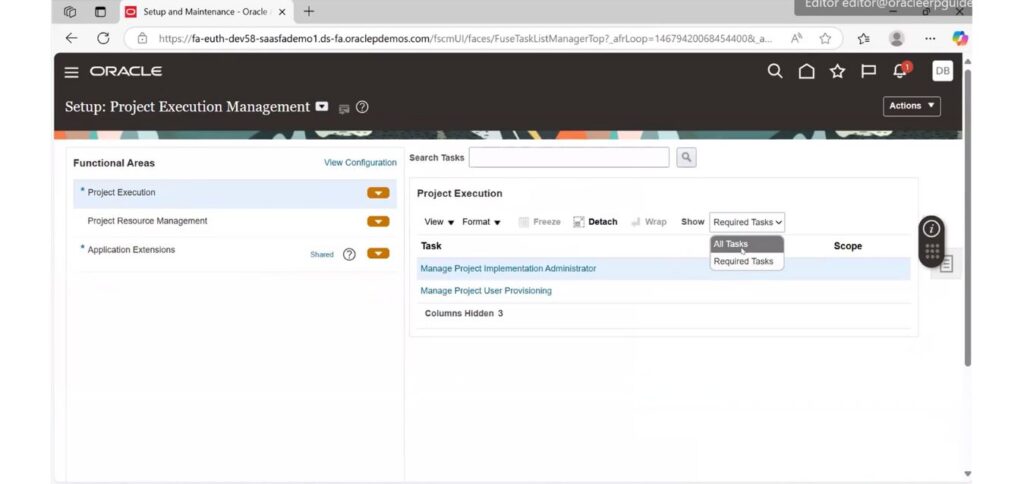This screenshot has width=1024, height=484.
Task: Select Required Tasks from Show list
Action: click(746, 261)
